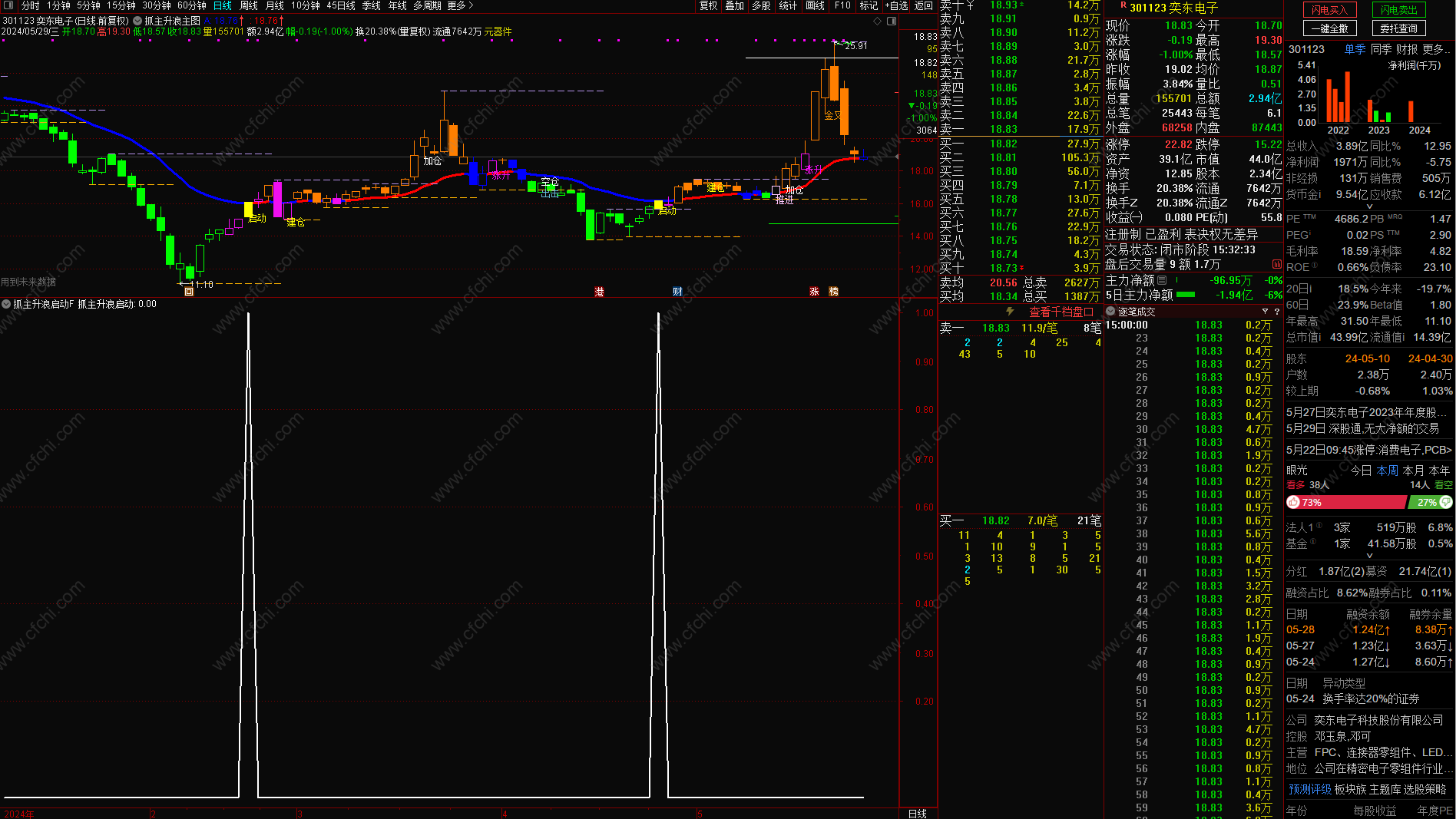Click 返回 to go back
This screenshot has width=1456, height=819.
pos(924,5)
